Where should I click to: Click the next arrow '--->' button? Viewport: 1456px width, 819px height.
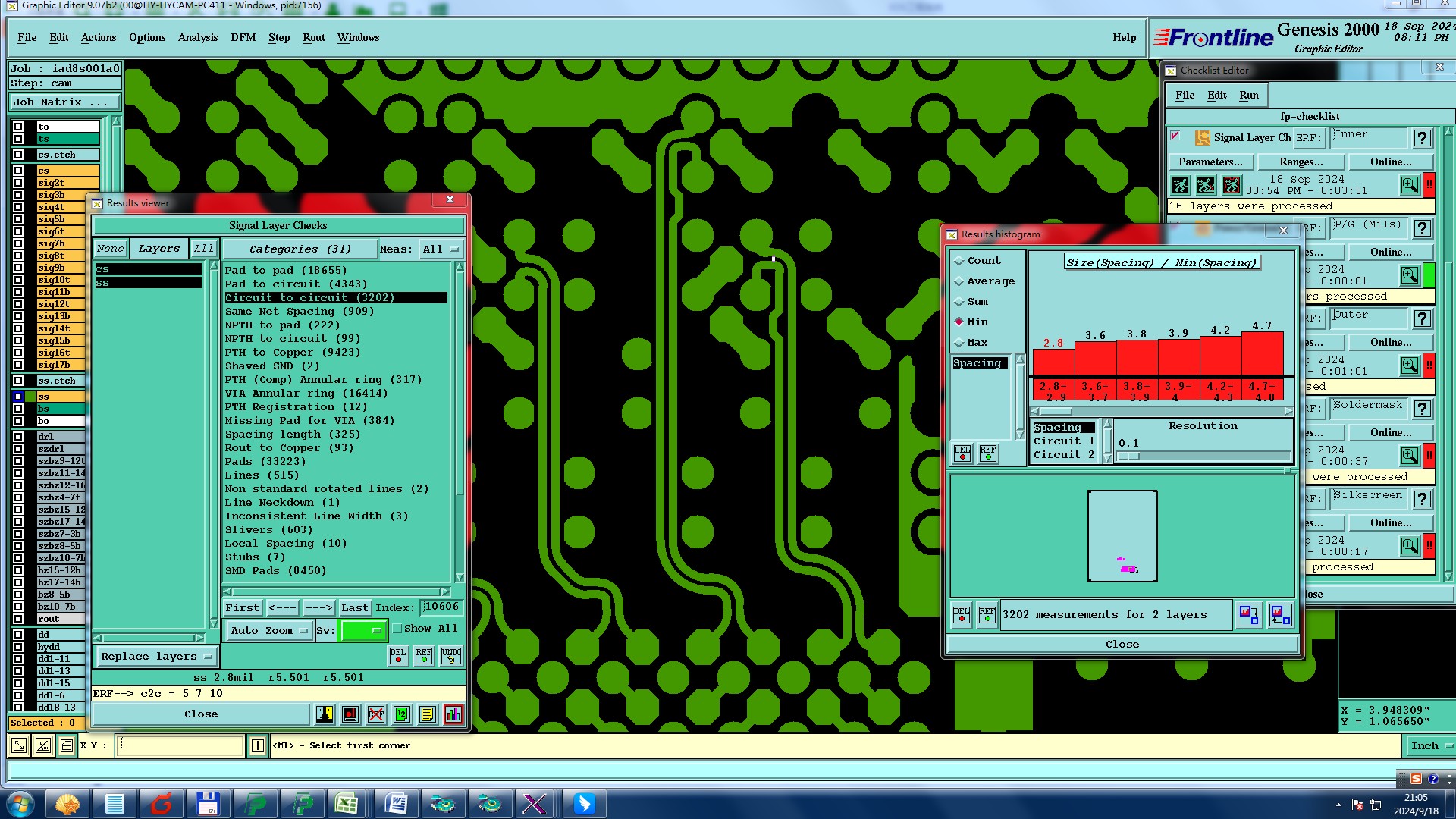tap(318, 607)
